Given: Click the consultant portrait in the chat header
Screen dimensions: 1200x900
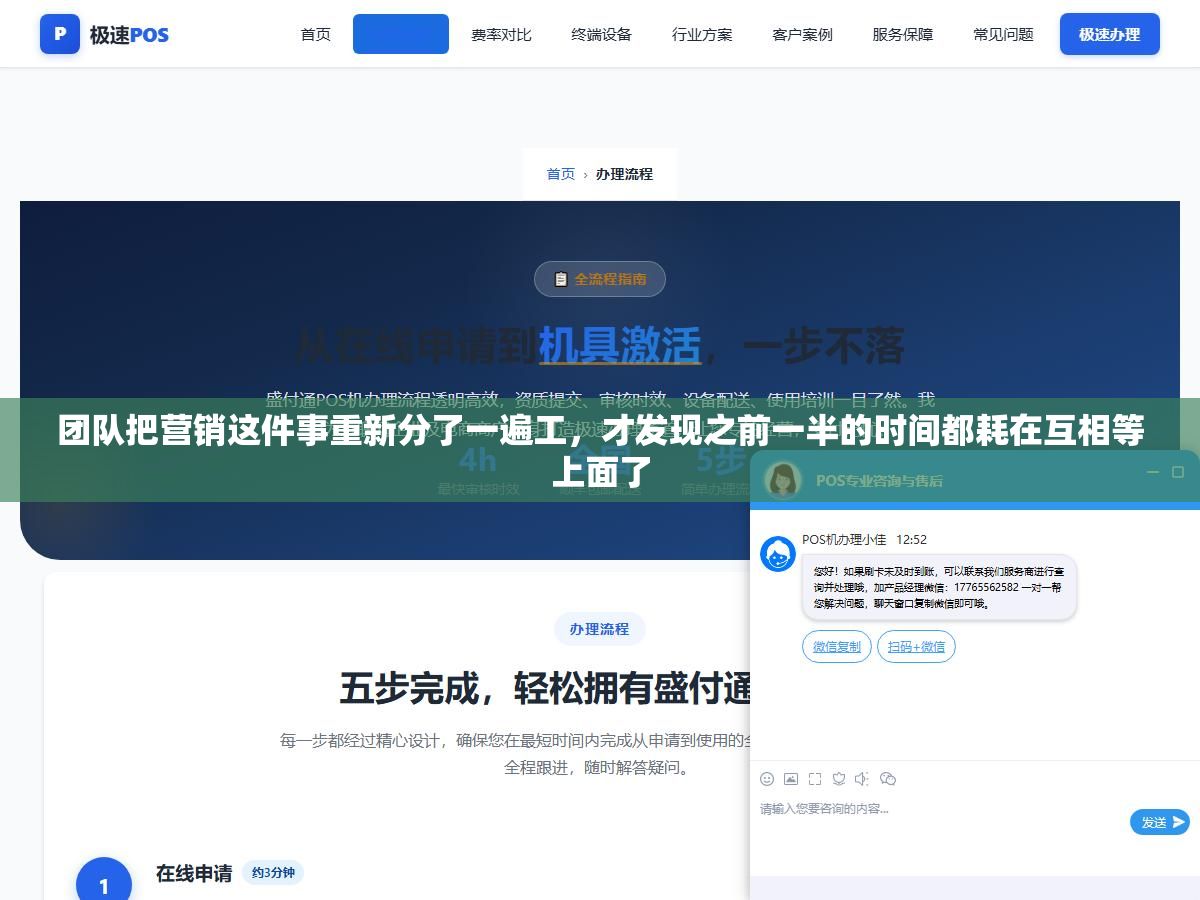Looking at the screenshot, I should tap(783, 480).
